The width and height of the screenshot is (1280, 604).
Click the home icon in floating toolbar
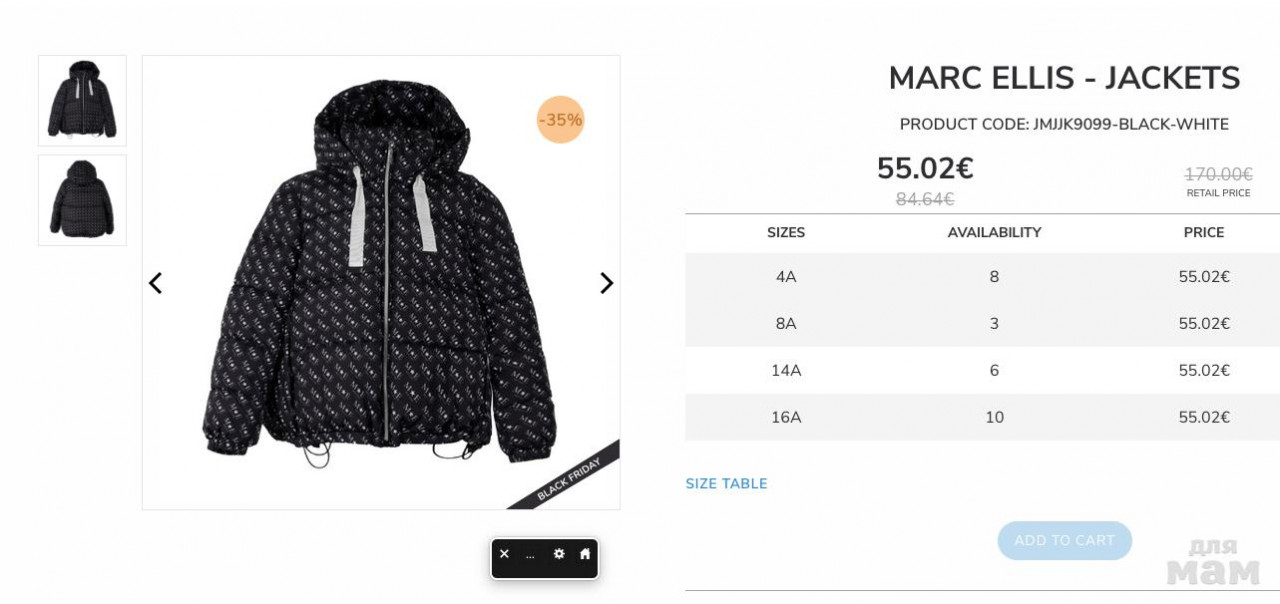click(x=585, y=554)
